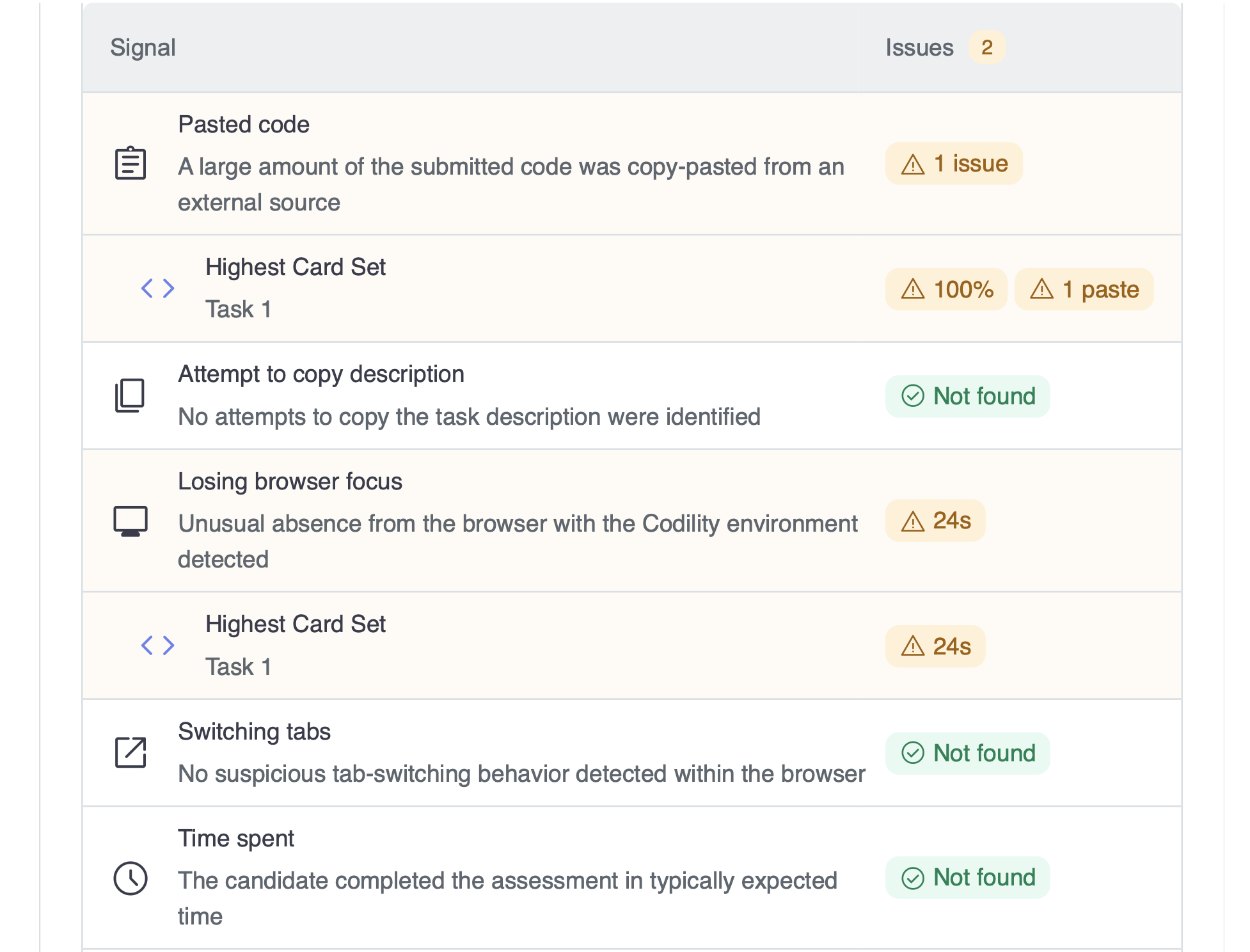The height and width of the screenshot is (952, 1250).
Task: Expand the Losing browser focus signal row
Action: [631, 521]
